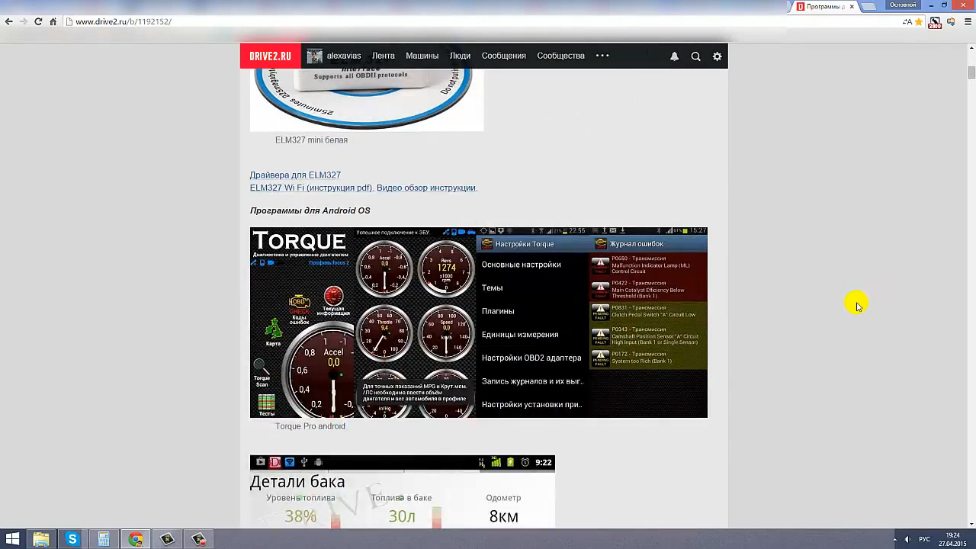
Task: Select the Программы browser tab
Action: click(825, 6)
